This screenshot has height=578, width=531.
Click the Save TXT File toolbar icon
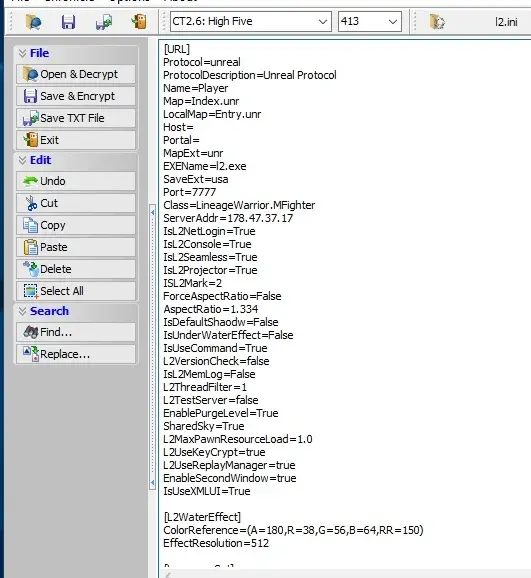104,22
